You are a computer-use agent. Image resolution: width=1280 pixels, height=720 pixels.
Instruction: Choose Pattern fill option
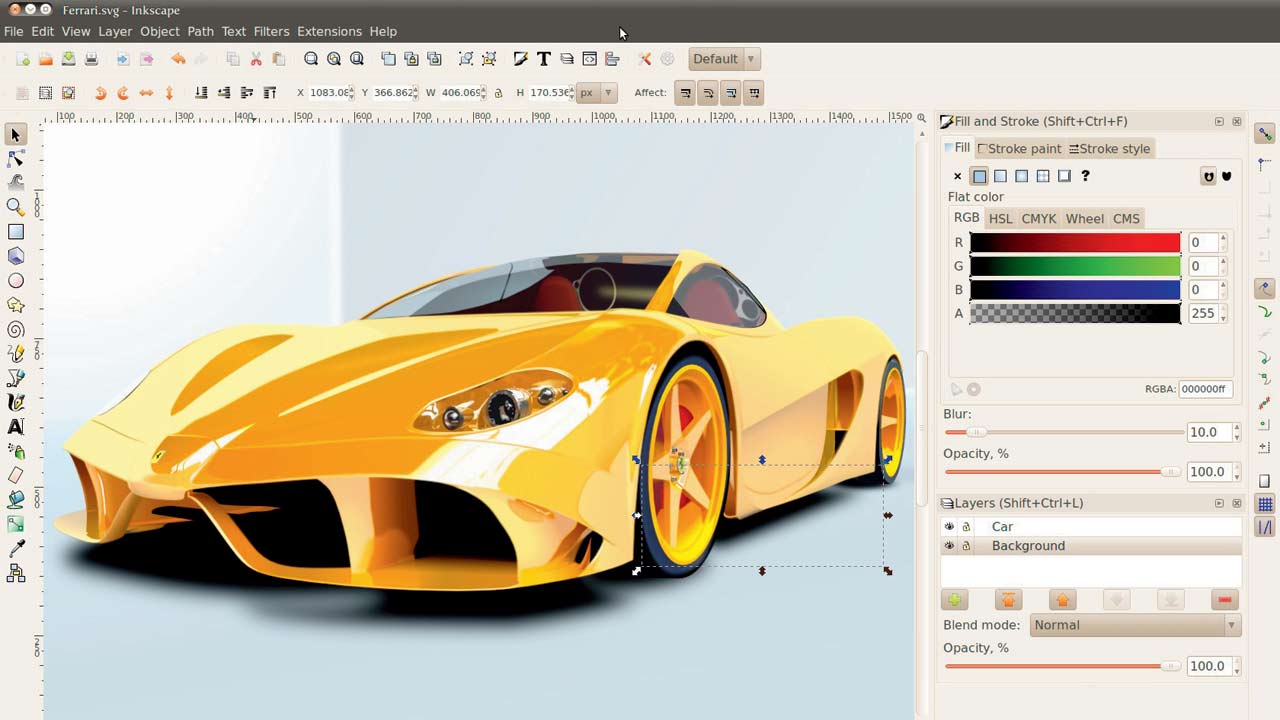[1043, 176]
